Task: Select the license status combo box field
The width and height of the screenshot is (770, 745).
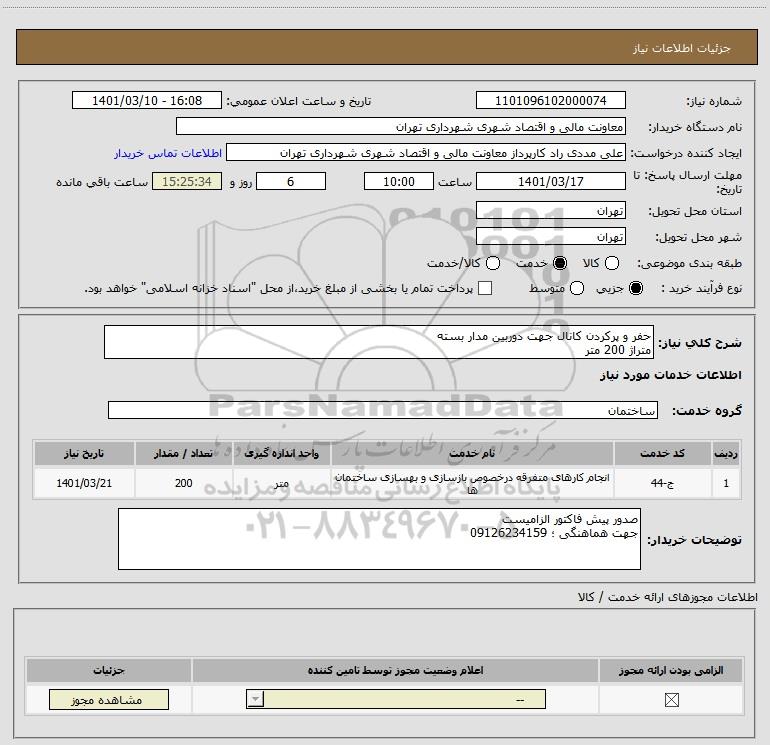Action: coord(396,699)
